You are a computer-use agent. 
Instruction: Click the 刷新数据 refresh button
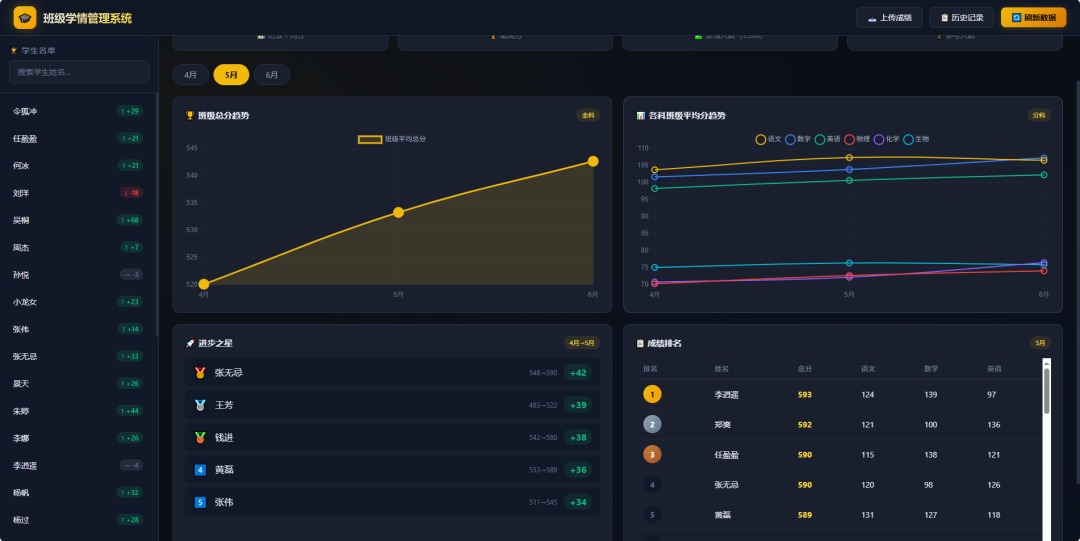click(x=1033, y=18)
